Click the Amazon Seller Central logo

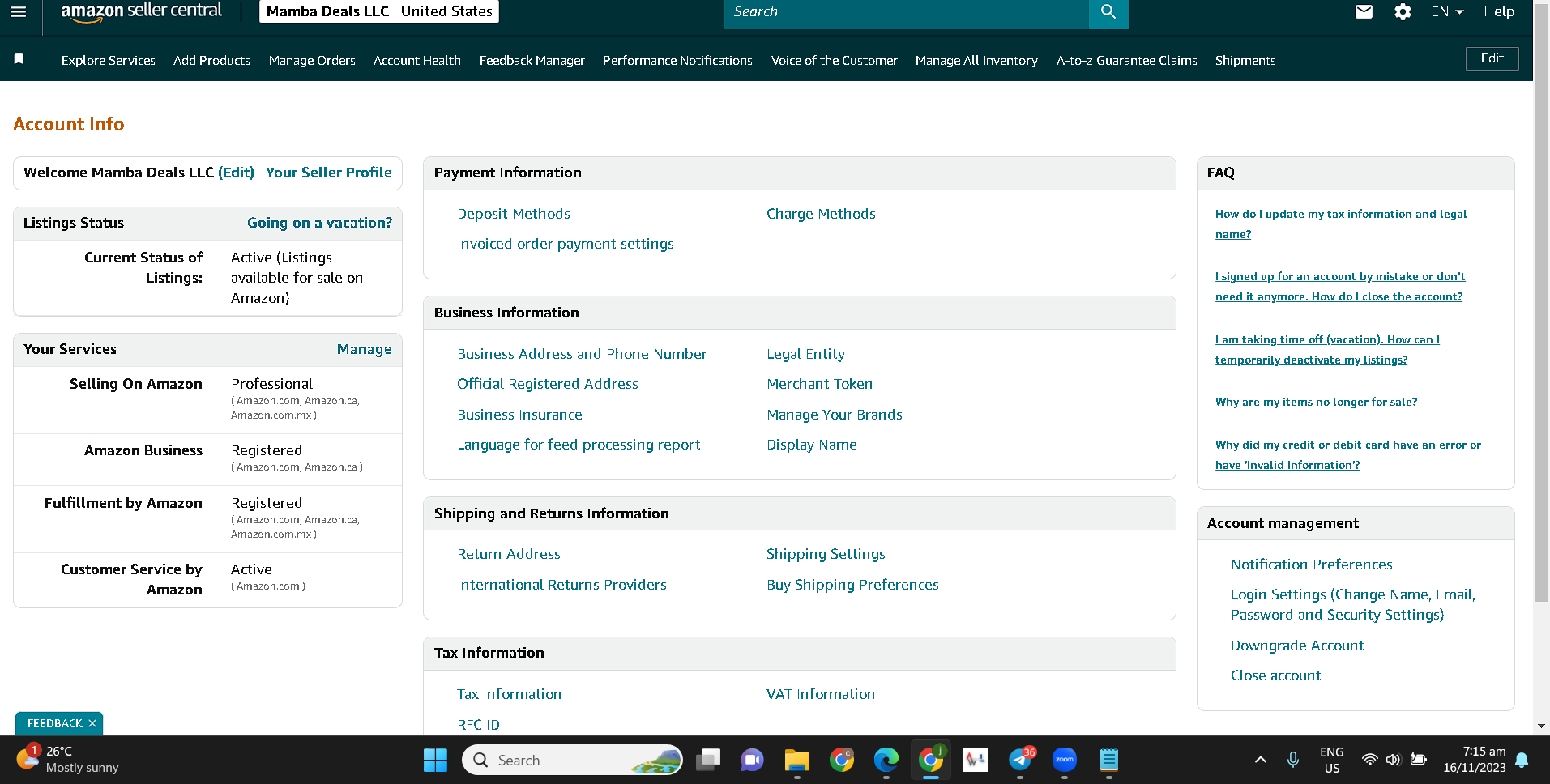[x=141, y=11]
